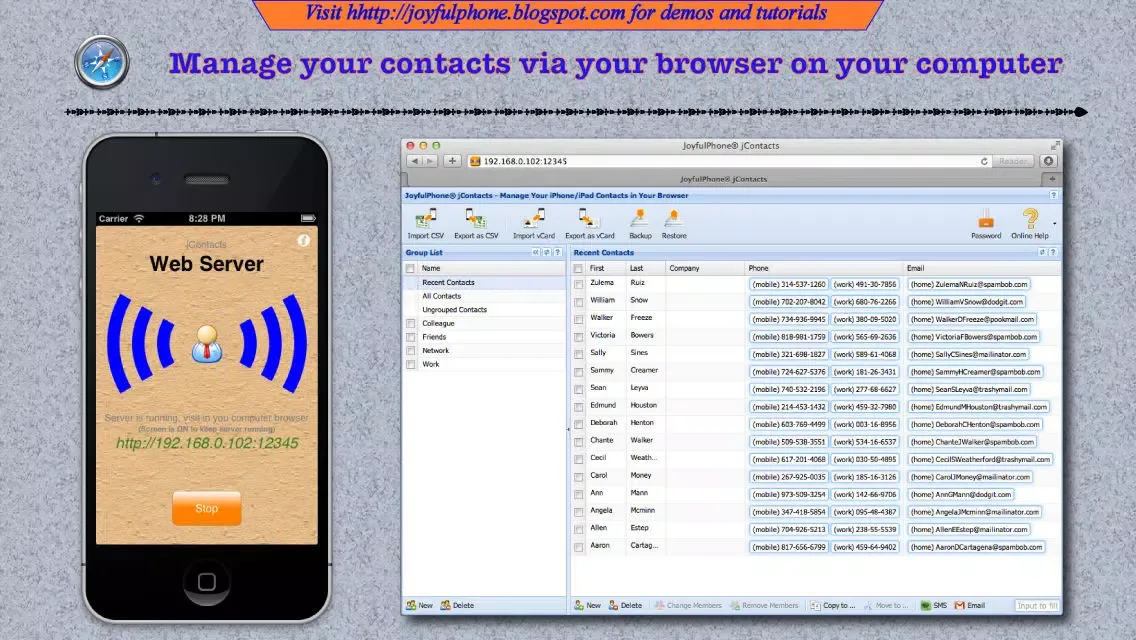Tap the Stop button on the iPhone
This screenshot has width=1136, height=640.
tap(206, 508)
